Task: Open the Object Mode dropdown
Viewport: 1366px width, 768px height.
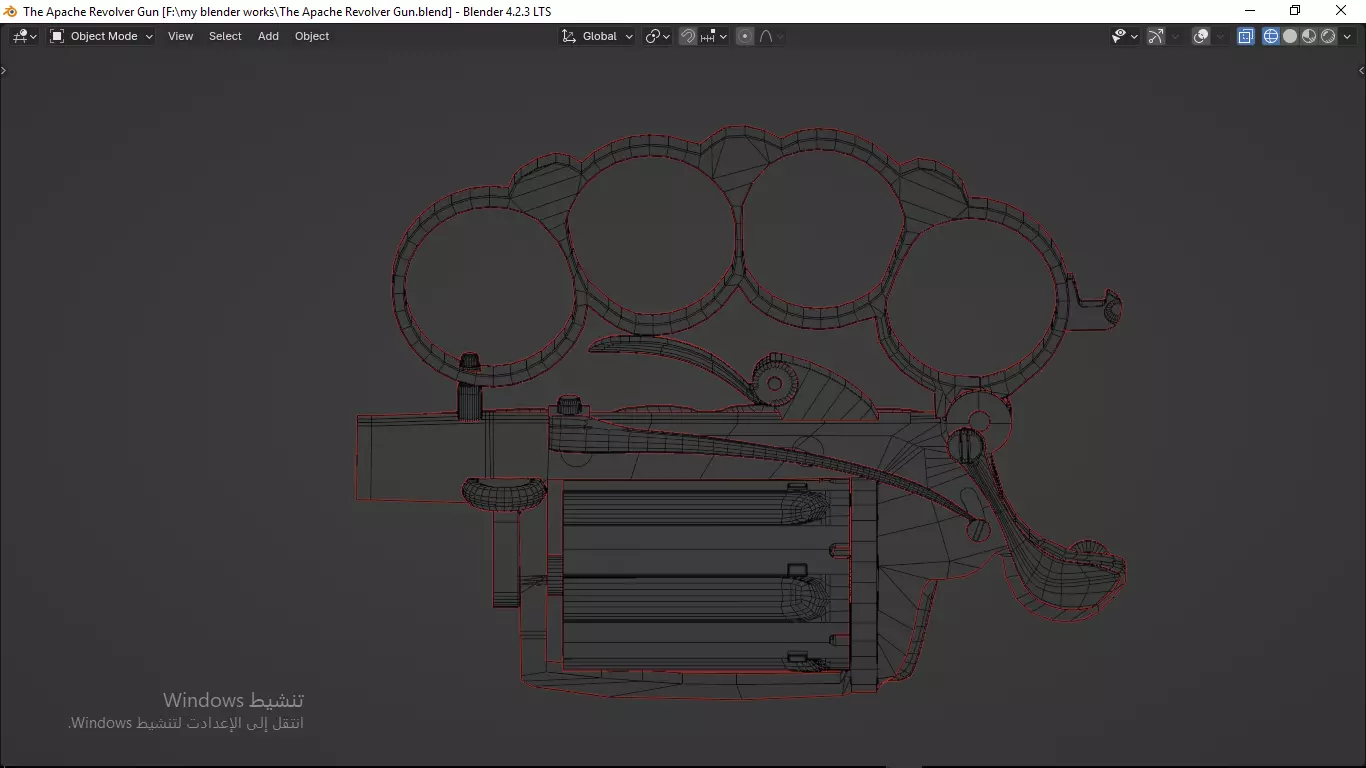Action: pos(101,36)
